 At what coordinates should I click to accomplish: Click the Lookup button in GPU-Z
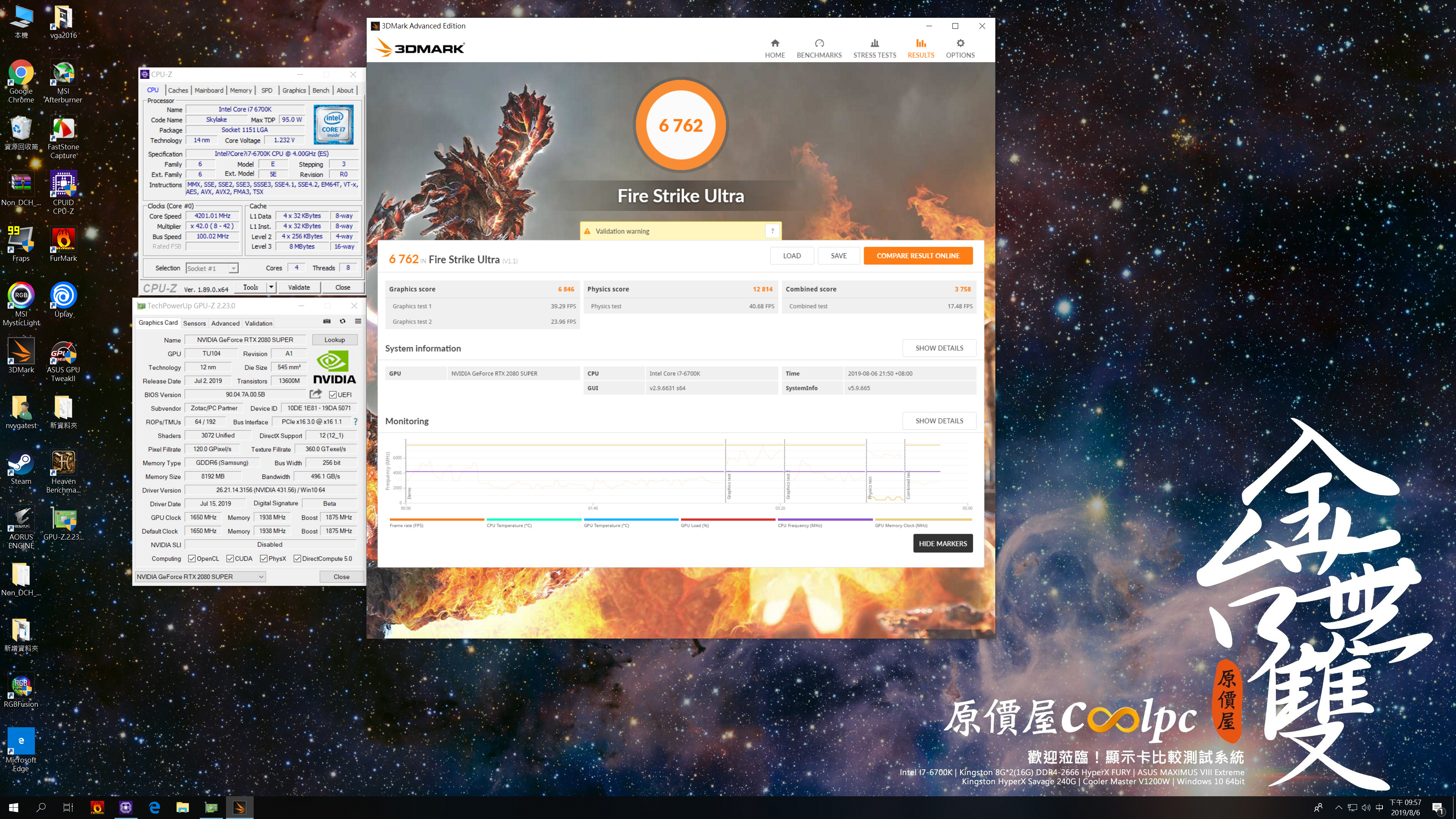click(334, 340)
